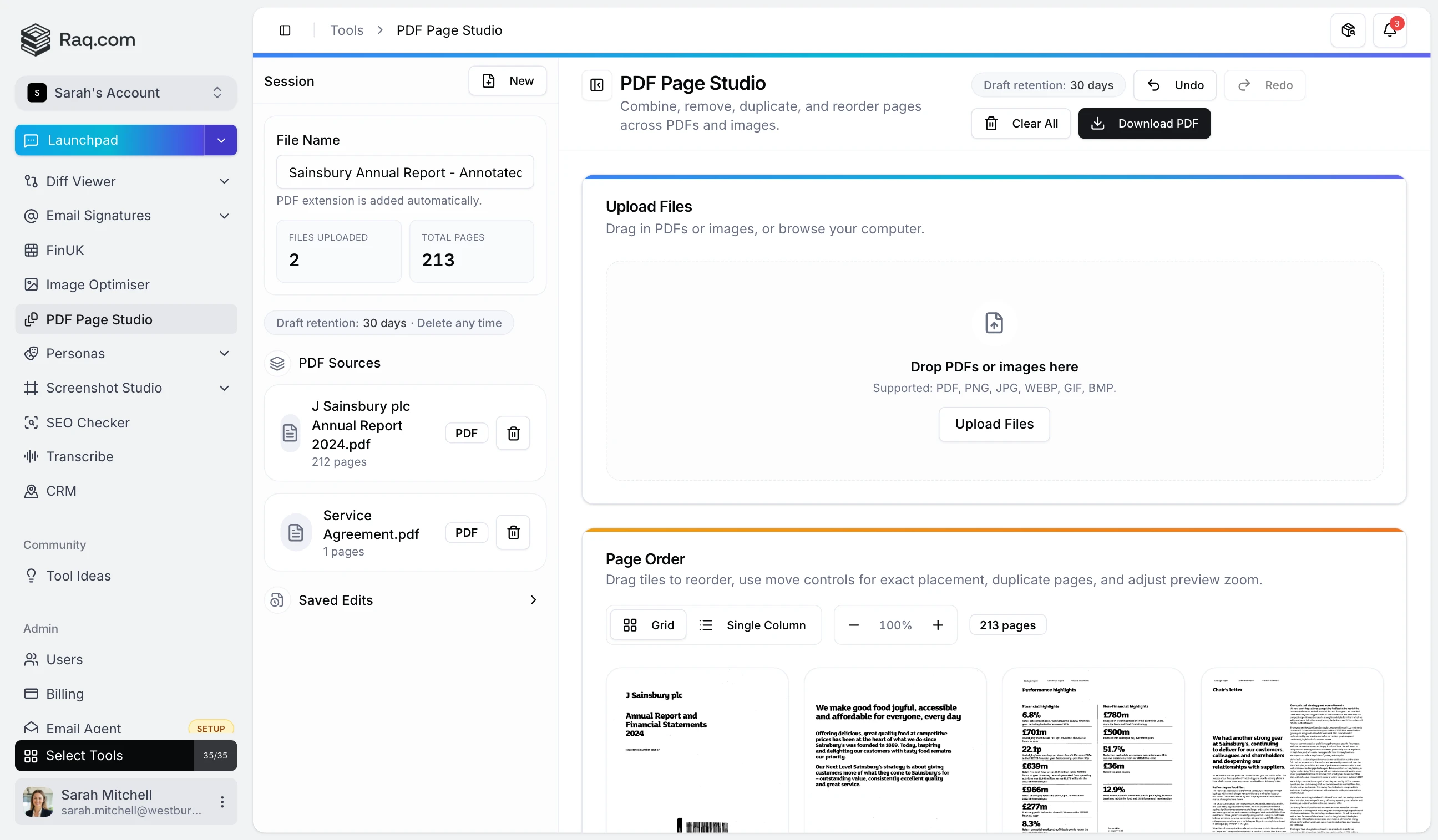Expand the Saved Edits panel

pos(533,599)
